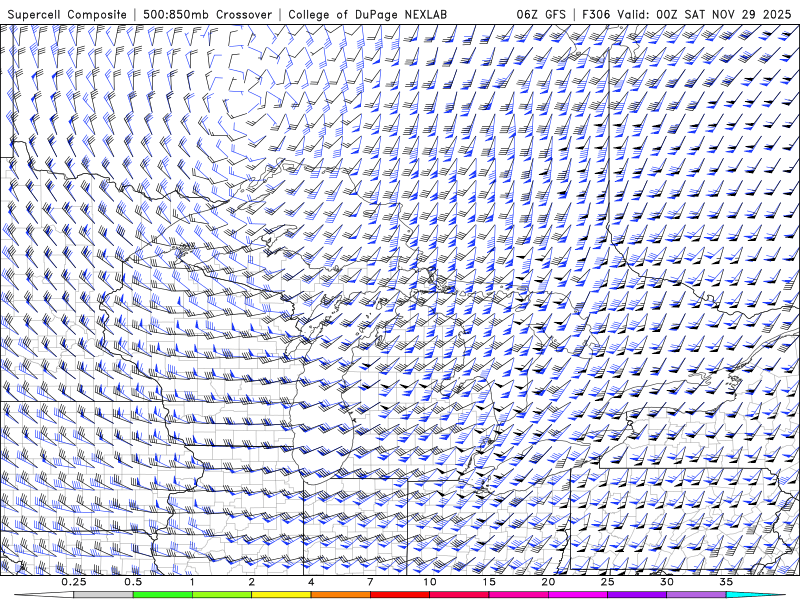Click the violet swatch between 25 and 30

point(637,595)
